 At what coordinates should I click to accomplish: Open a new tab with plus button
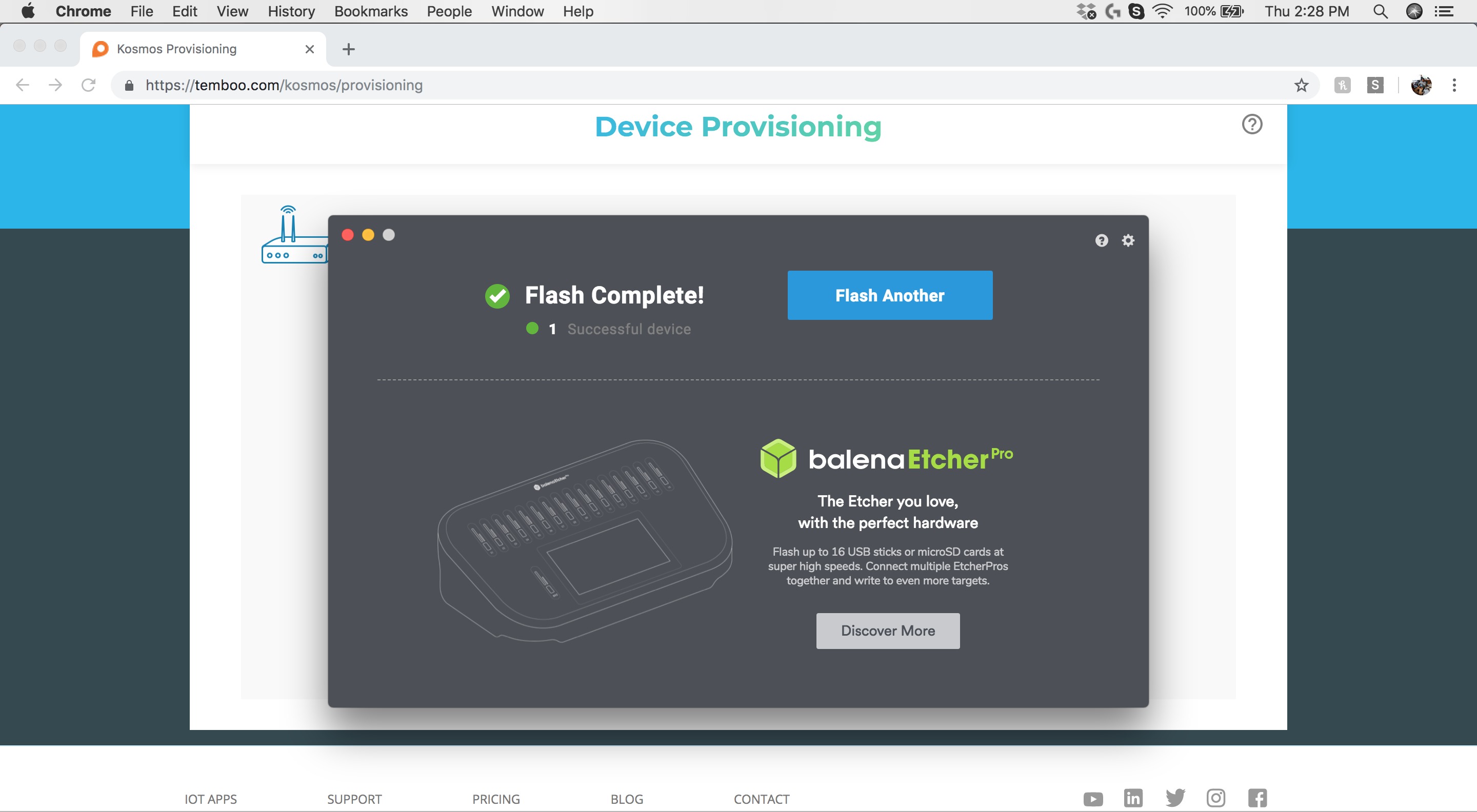tap(348, 49)
